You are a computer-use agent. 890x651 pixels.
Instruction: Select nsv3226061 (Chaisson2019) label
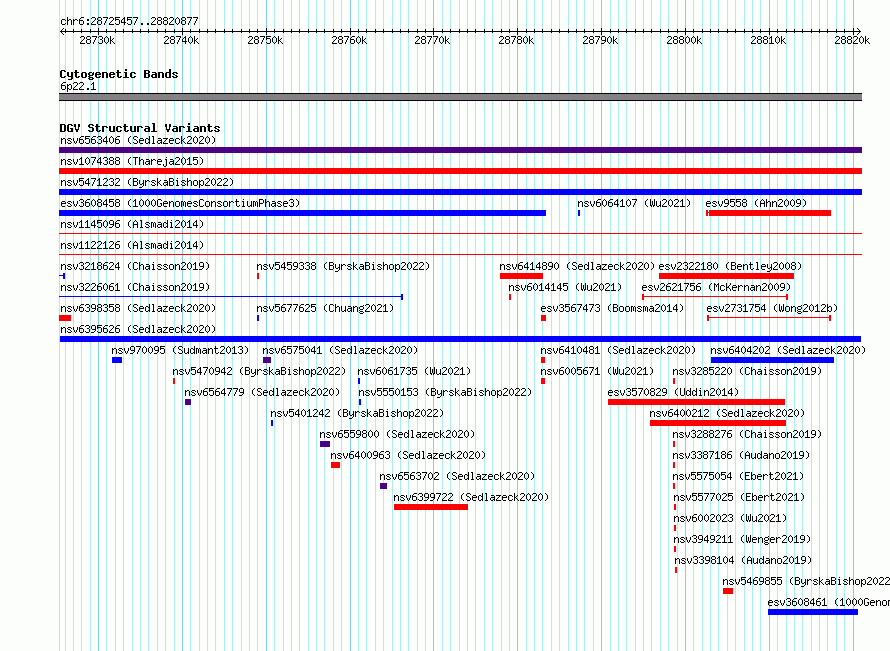[x=135, y=287]
